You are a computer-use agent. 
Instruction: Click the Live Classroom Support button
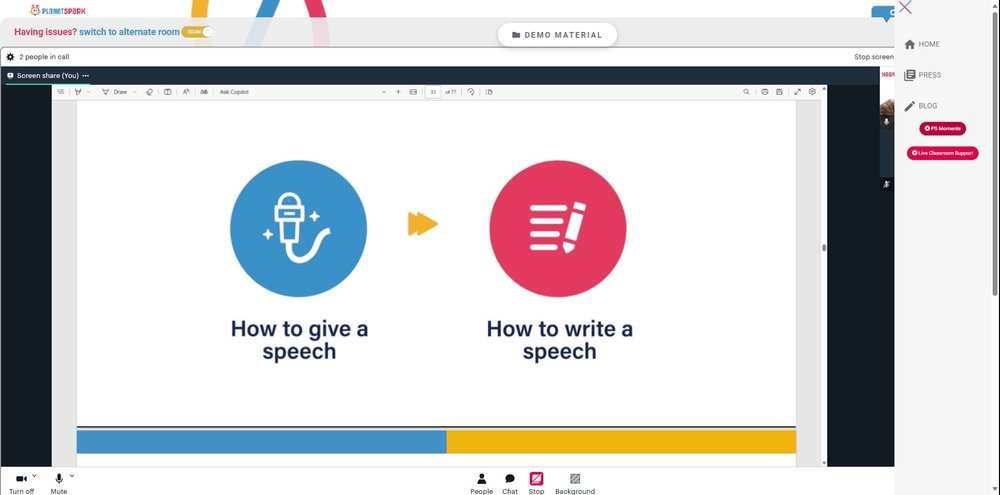[943, 153]
